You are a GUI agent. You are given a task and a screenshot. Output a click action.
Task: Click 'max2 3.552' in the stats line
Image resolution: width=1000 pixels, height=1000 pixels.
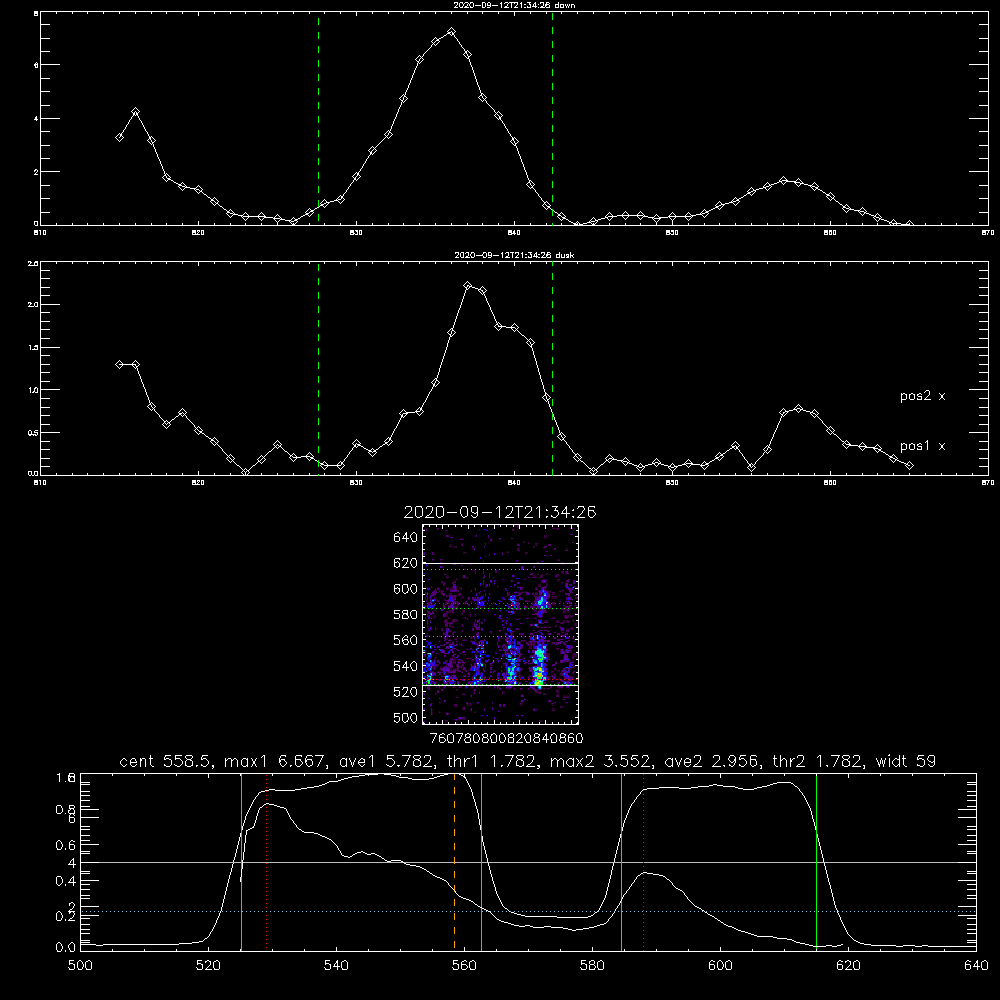point(600,761)
